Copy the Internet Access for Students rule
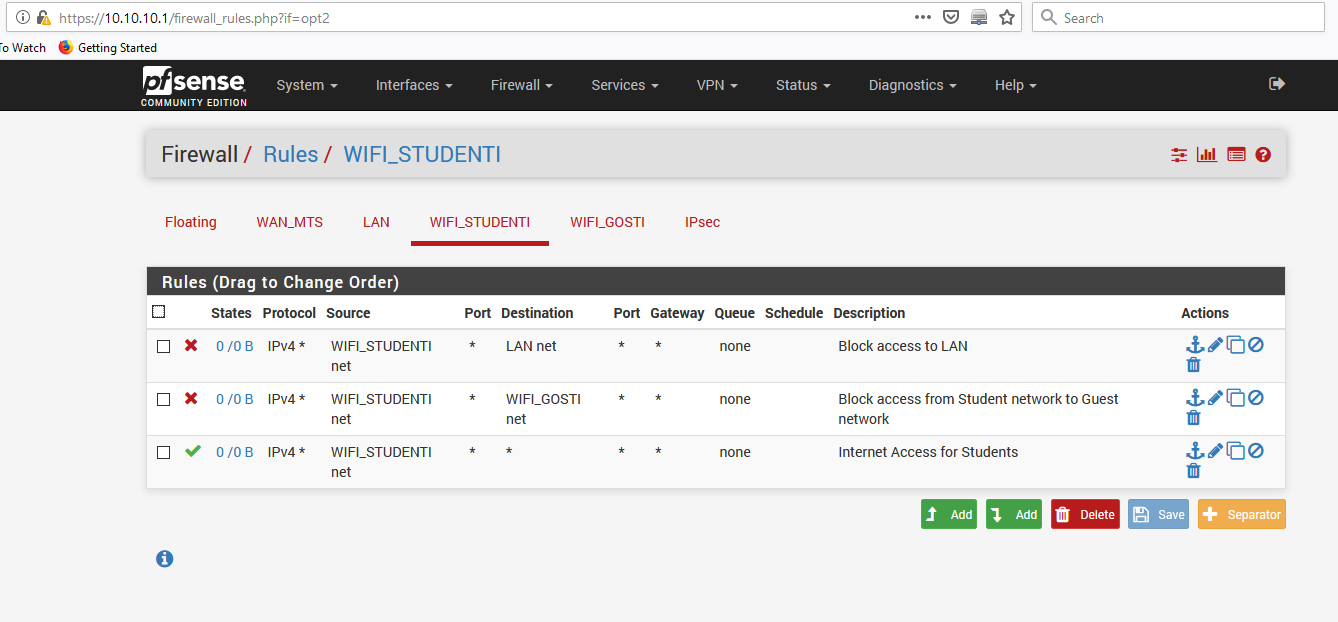The image size is (1338, 622). (1236, 450)
